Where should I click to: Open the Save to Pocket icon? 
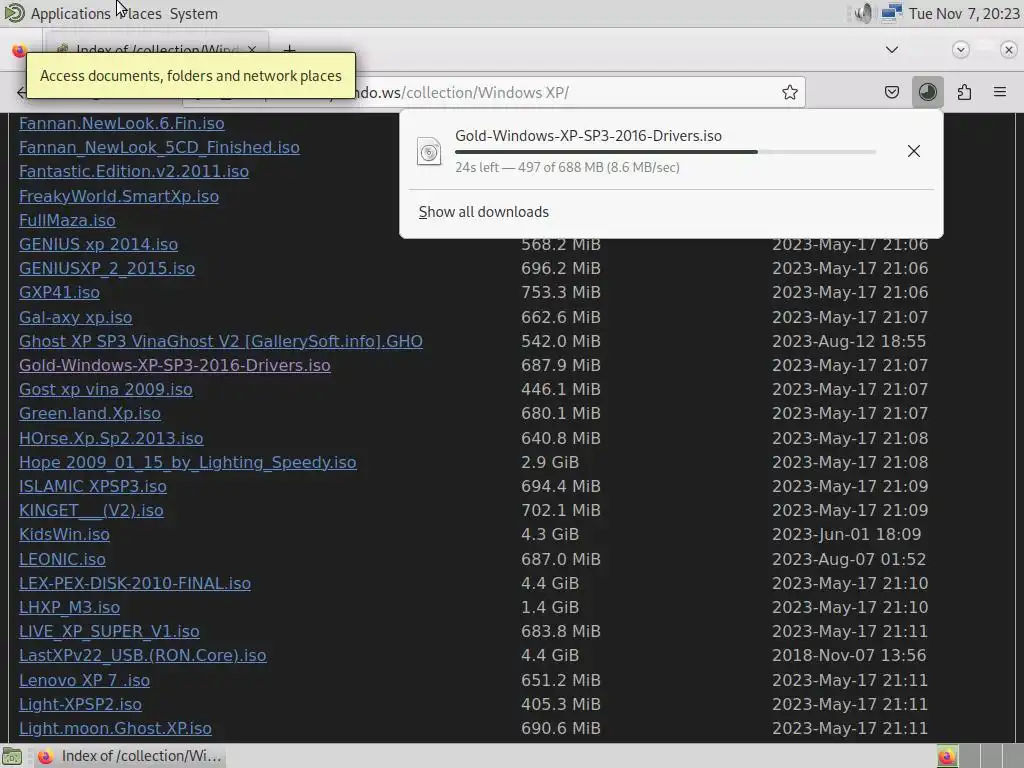(892, 92)
